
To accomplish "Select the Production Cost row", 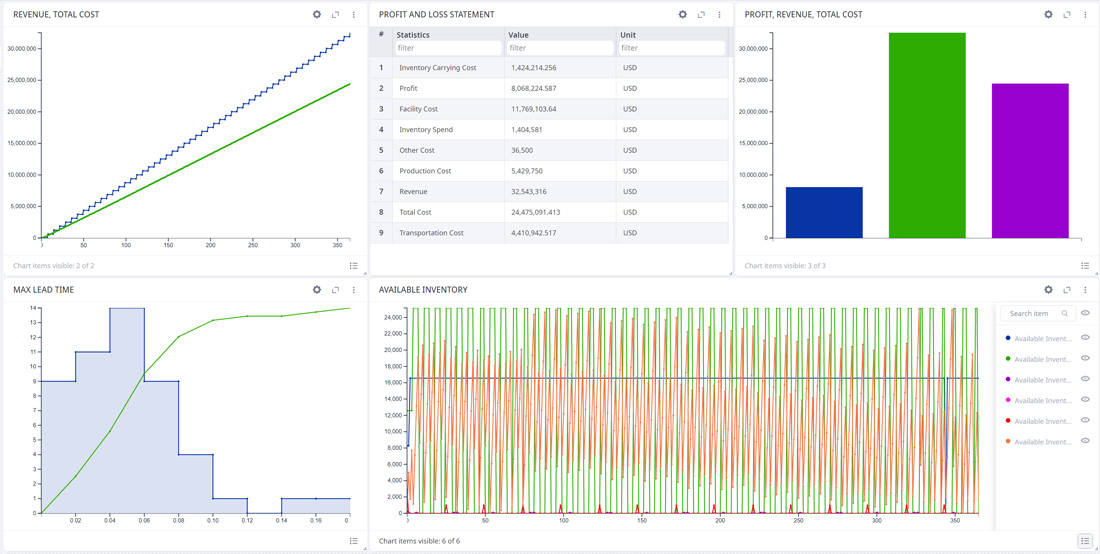I will [549, 171].
